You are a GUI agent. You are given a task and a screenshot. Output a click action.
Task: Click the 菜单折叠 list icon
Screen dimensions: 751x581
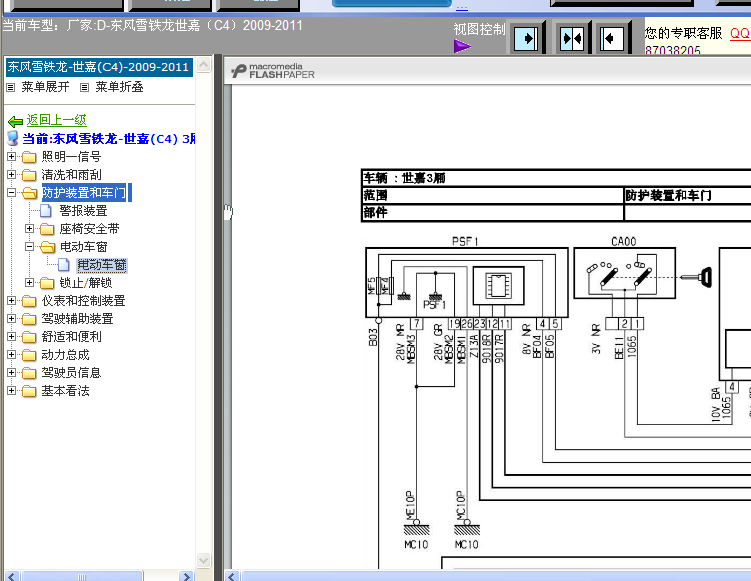84,87
